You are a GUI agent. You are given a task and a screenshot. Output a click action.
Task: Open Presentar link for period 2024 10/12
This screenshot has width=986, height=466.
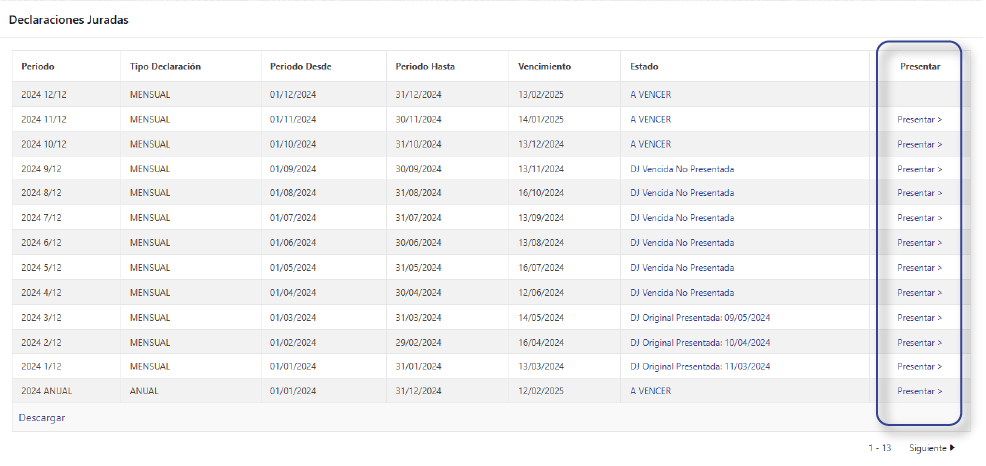click(919, 144)
